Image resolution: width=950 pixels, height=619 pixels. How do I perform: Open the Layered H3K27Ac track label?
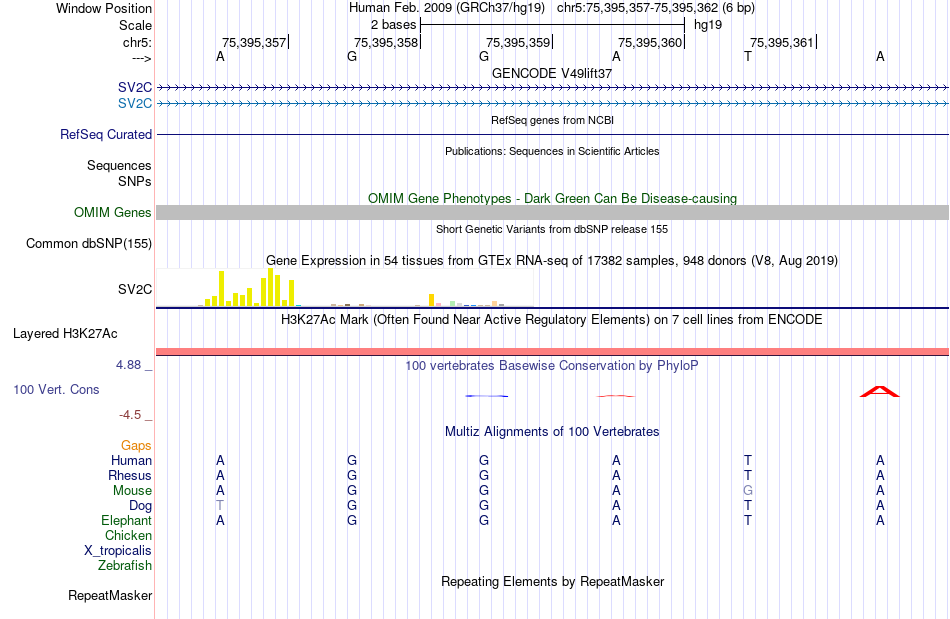[x=65, y=334]
